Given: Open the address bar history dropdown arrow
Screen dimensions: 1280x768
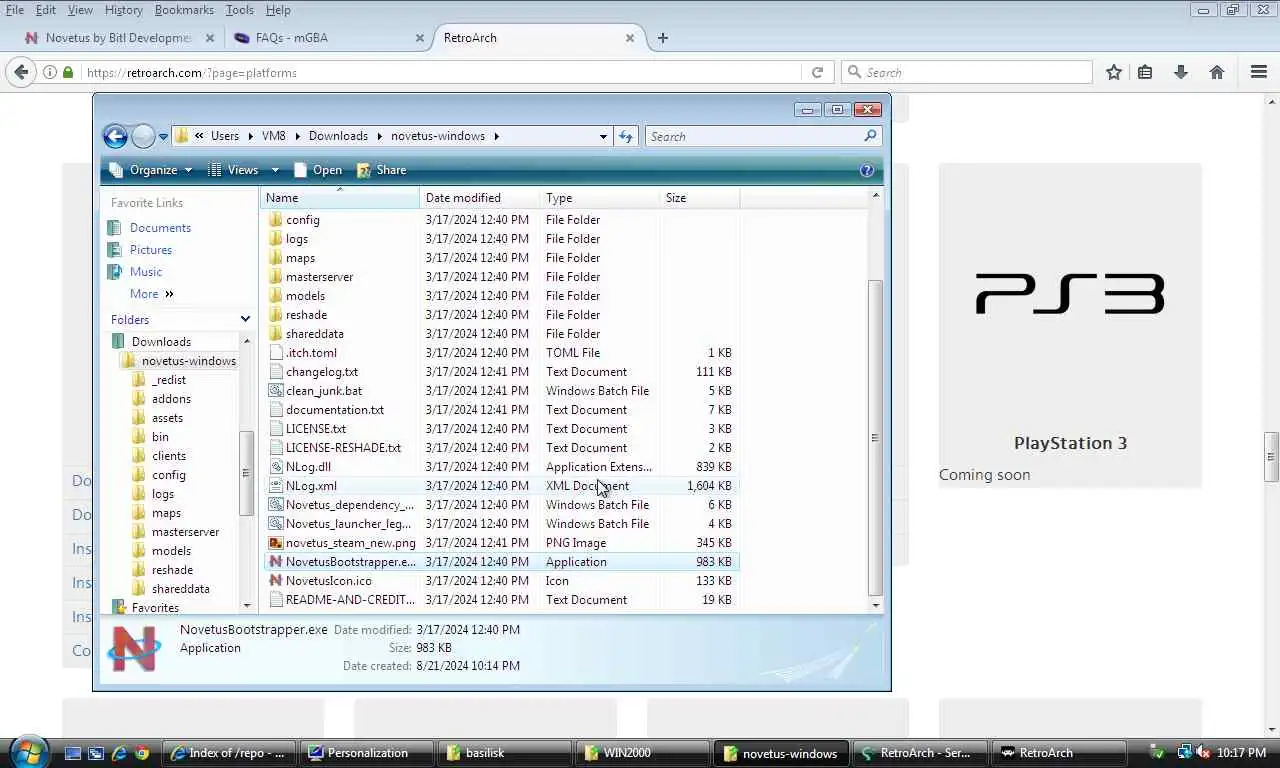Looking at the screenshot, I should [x=603, y=136].
